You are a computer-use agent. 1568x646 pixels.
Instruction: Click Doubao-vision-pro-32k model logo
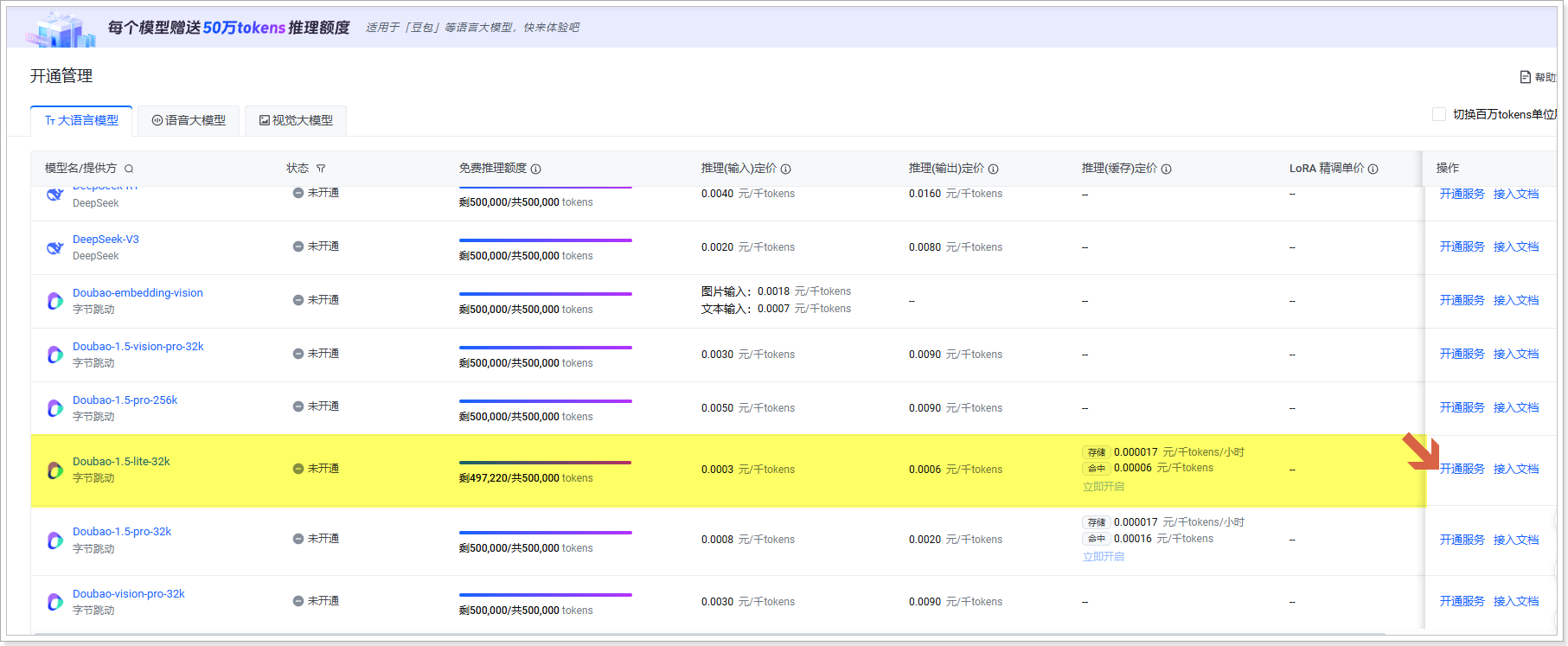click(54, 602)
